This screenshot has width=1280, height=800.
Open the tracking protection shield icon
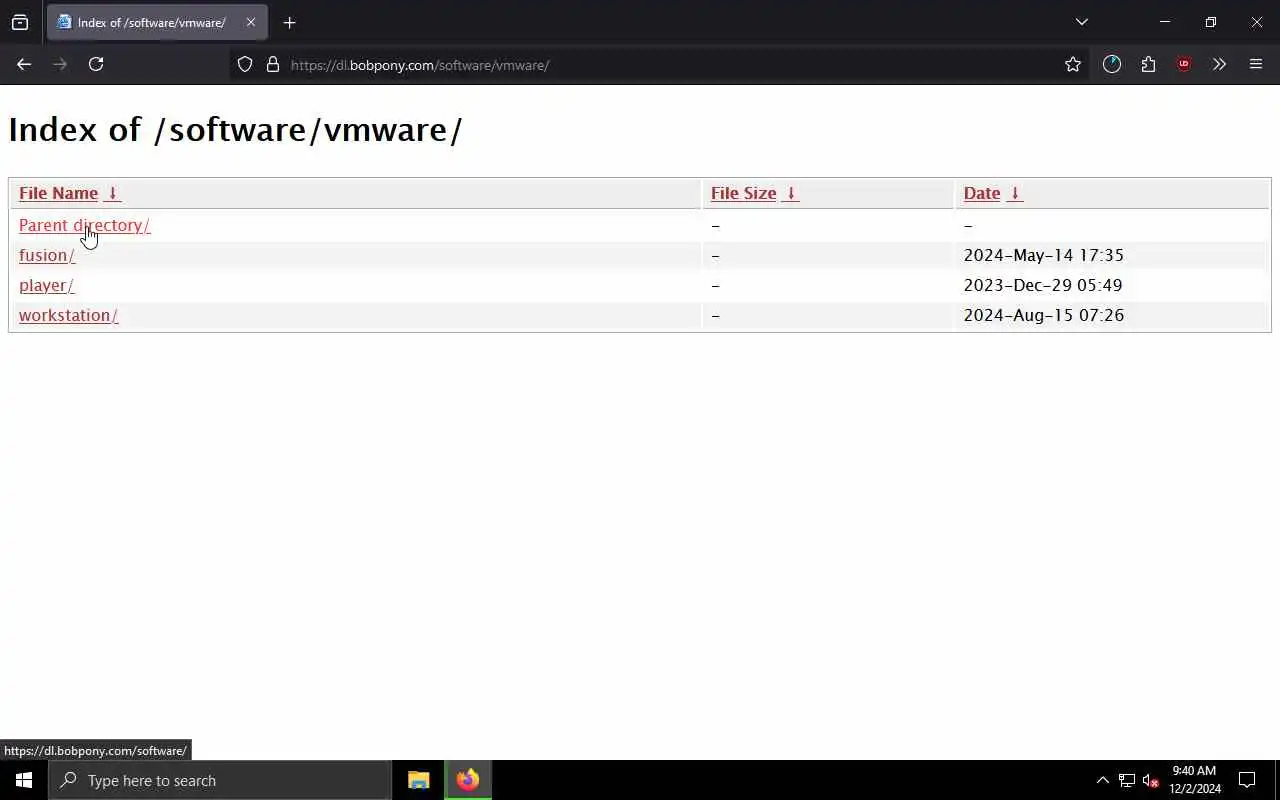245,65
